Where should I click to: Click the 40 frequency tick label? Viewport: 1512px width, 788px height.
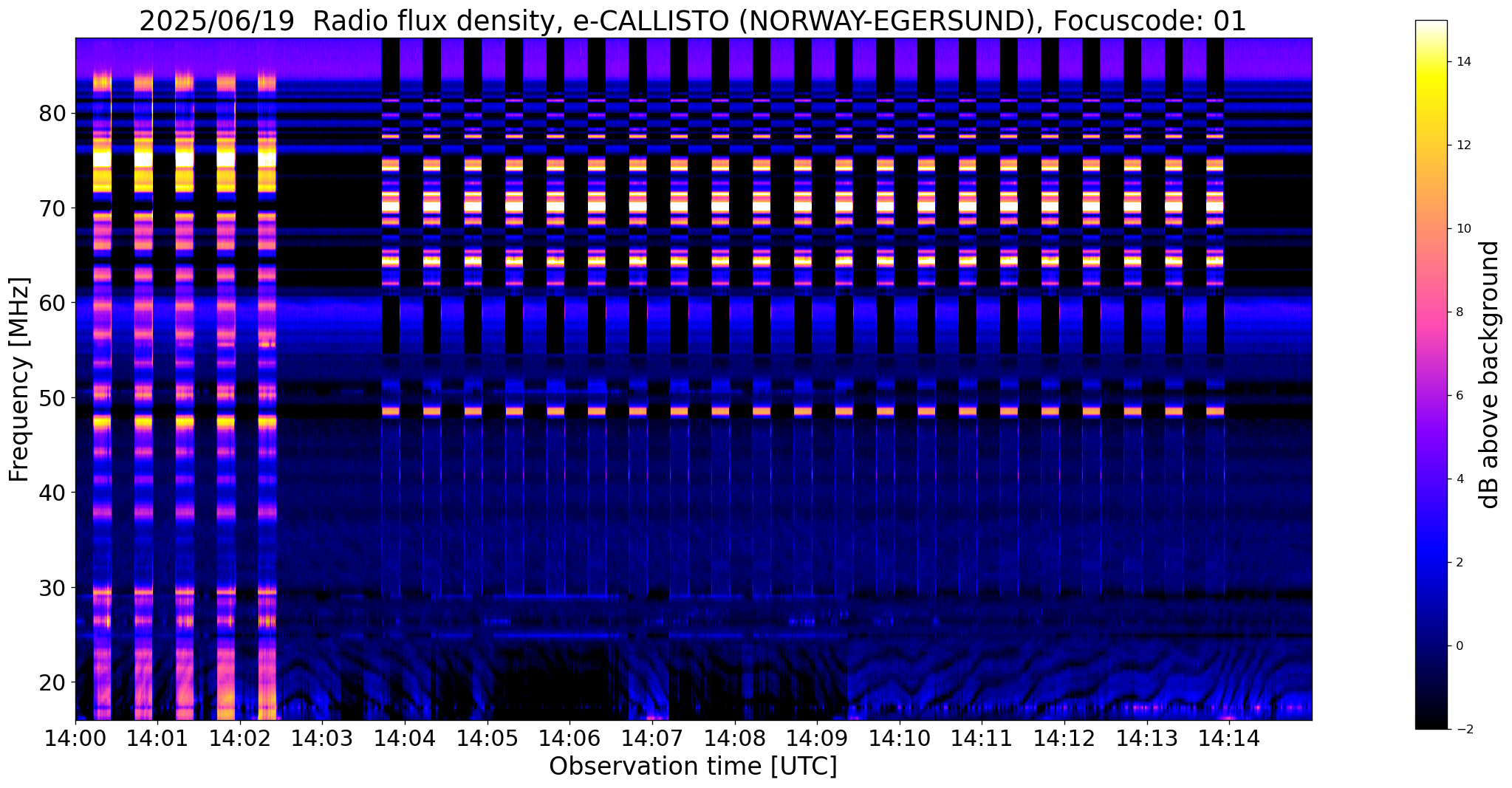tap(54, 492)
